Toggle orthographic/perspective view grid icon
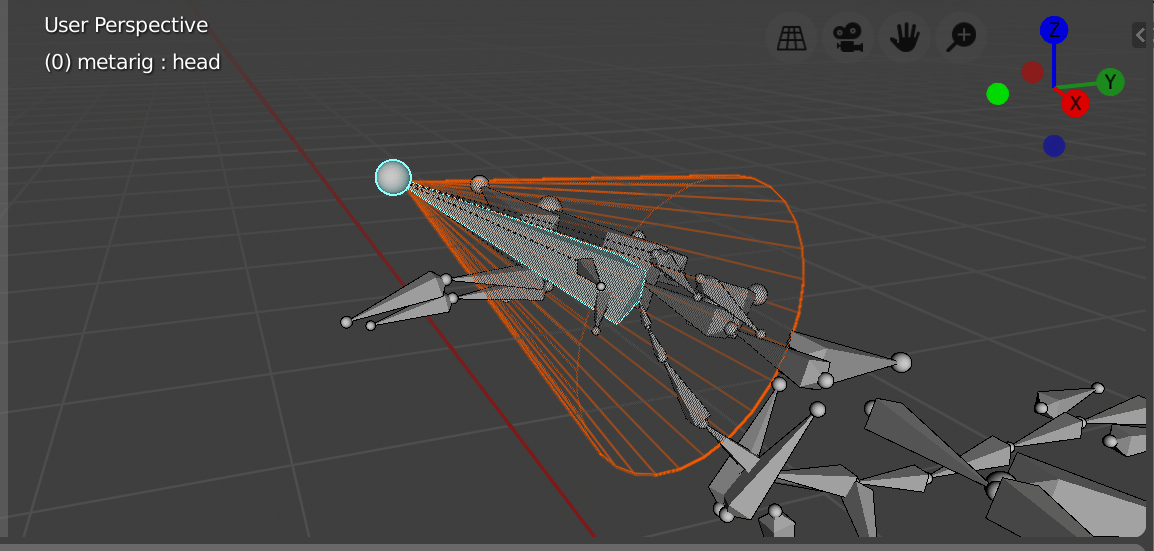 (x=791, y=36)
